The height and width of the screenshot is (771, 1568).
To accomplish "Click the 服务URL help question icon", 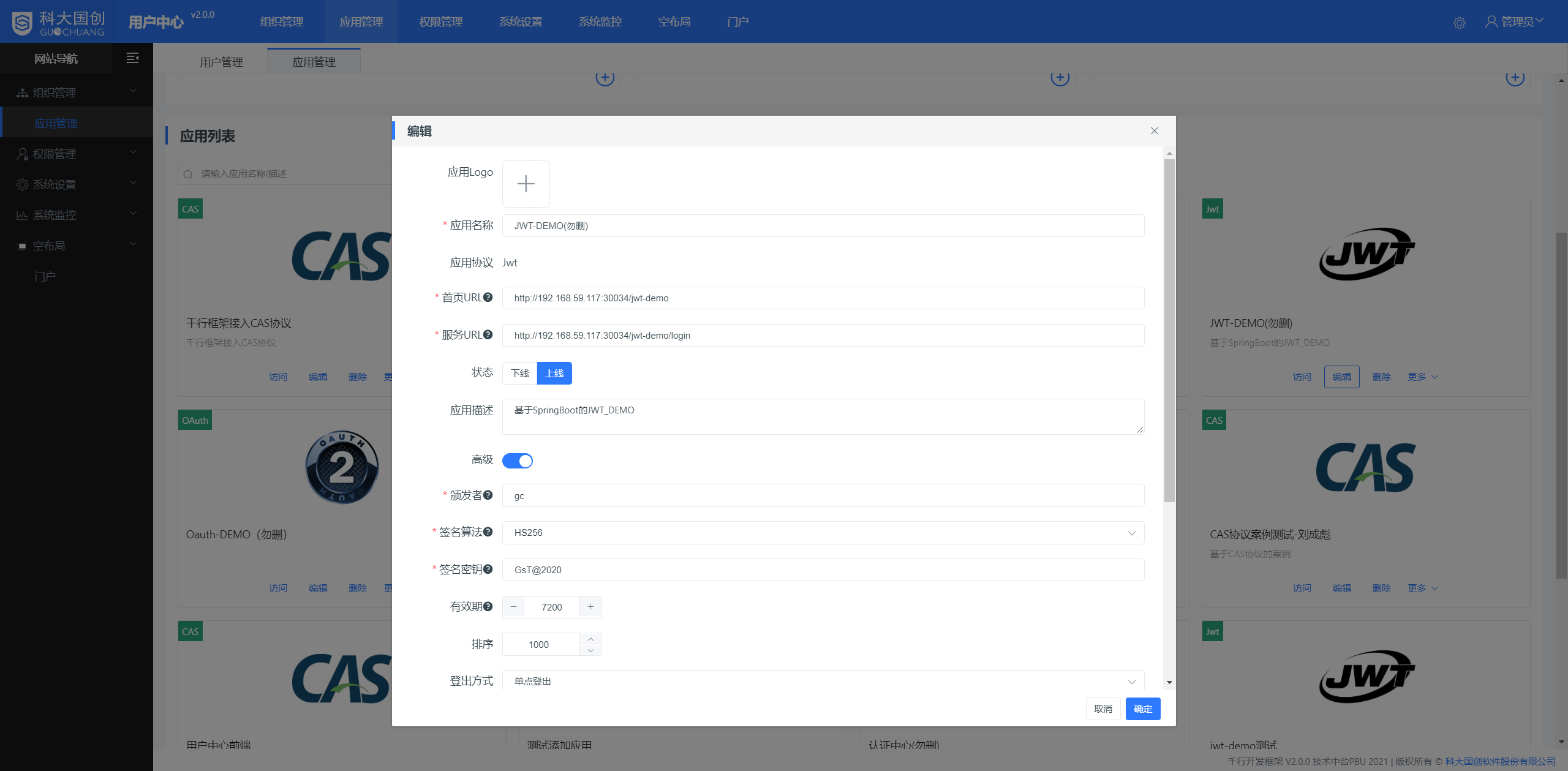I will click(x=488, y=334).
